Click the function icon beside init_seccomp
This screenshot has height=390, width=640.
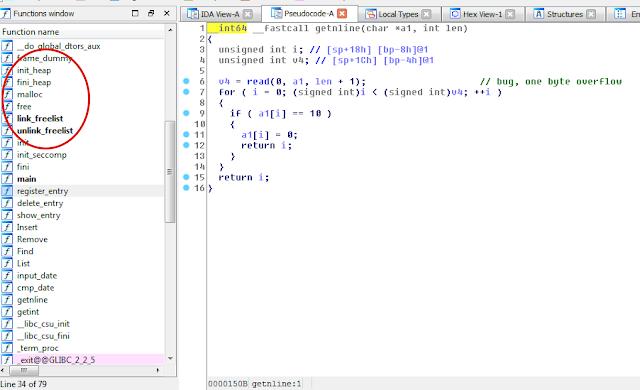[x=7, y=155]
